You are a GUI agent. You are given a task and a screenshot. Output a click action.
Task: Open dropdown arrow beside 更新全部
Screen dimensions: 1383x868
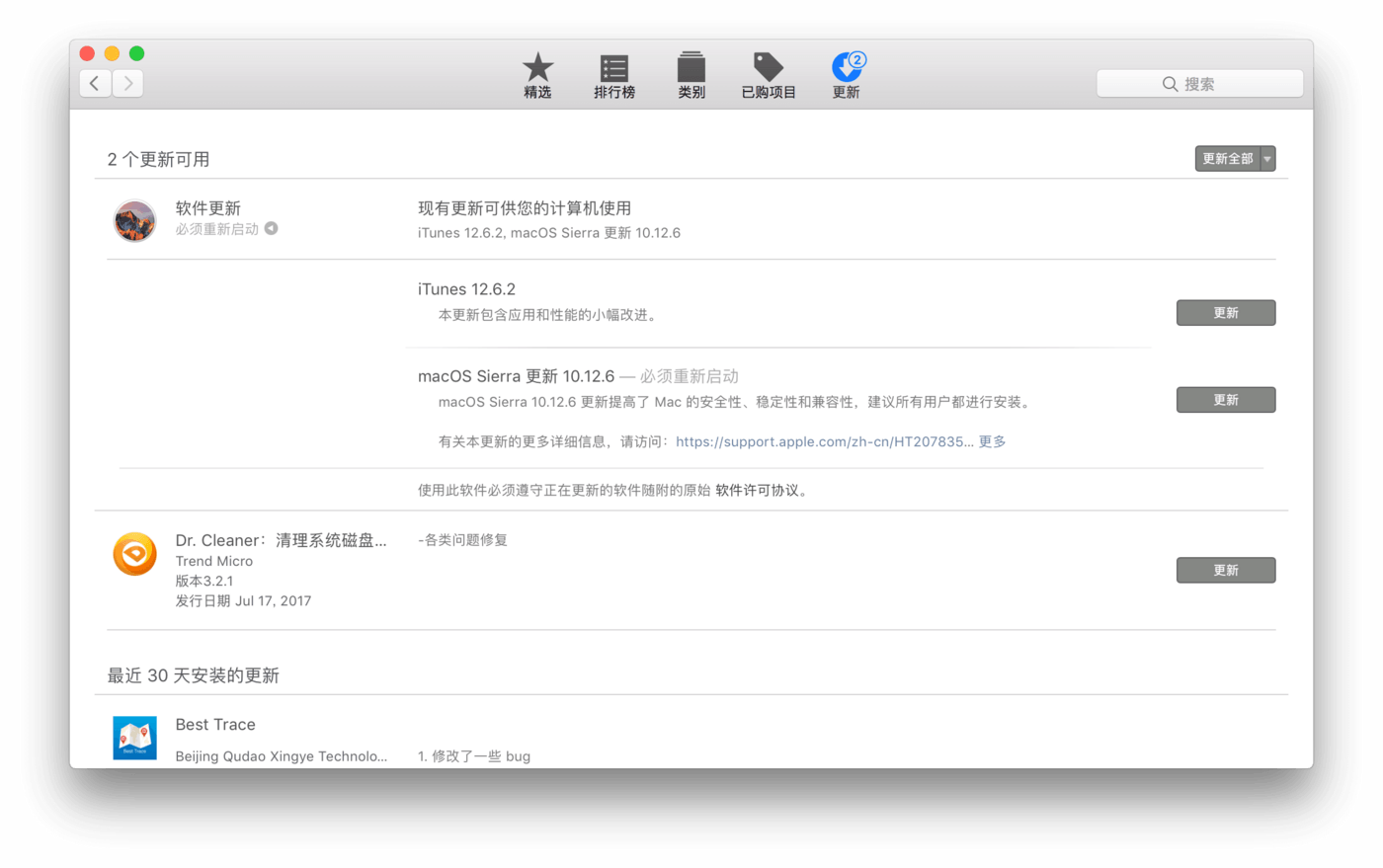pyautogui.click(x=1267, y=159)
